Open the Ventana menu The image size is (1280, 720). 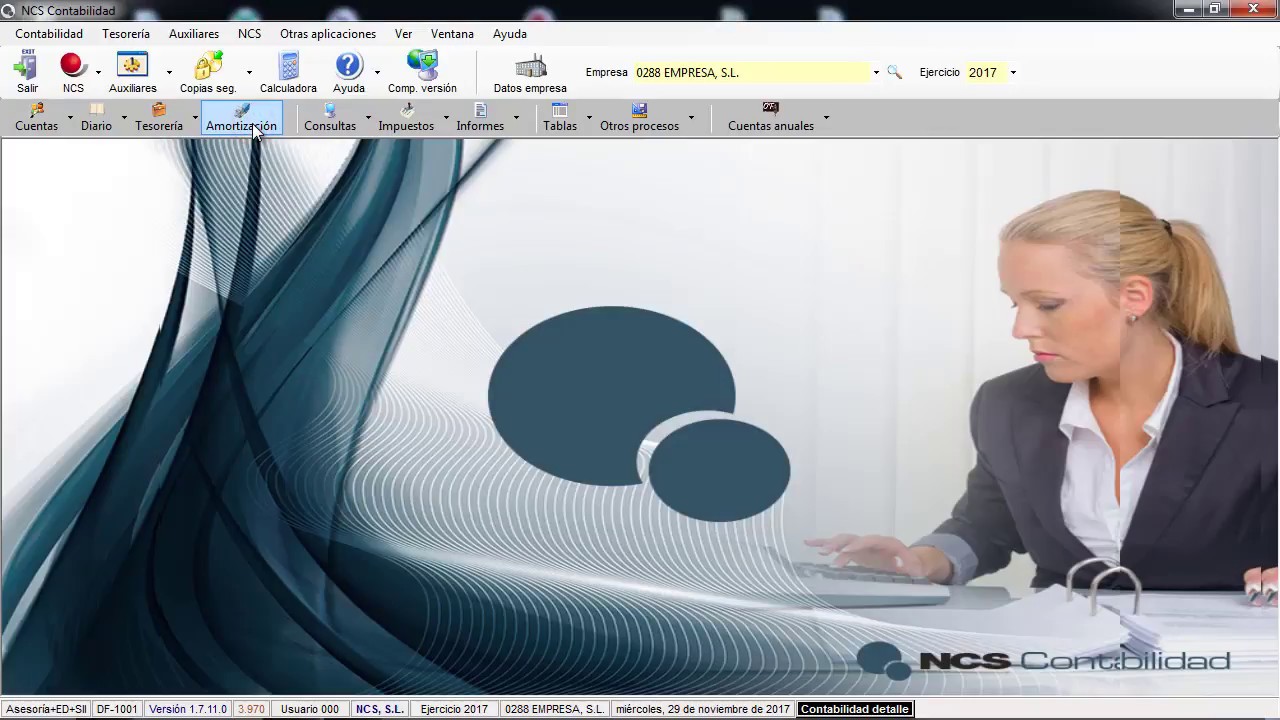[452, 34]
